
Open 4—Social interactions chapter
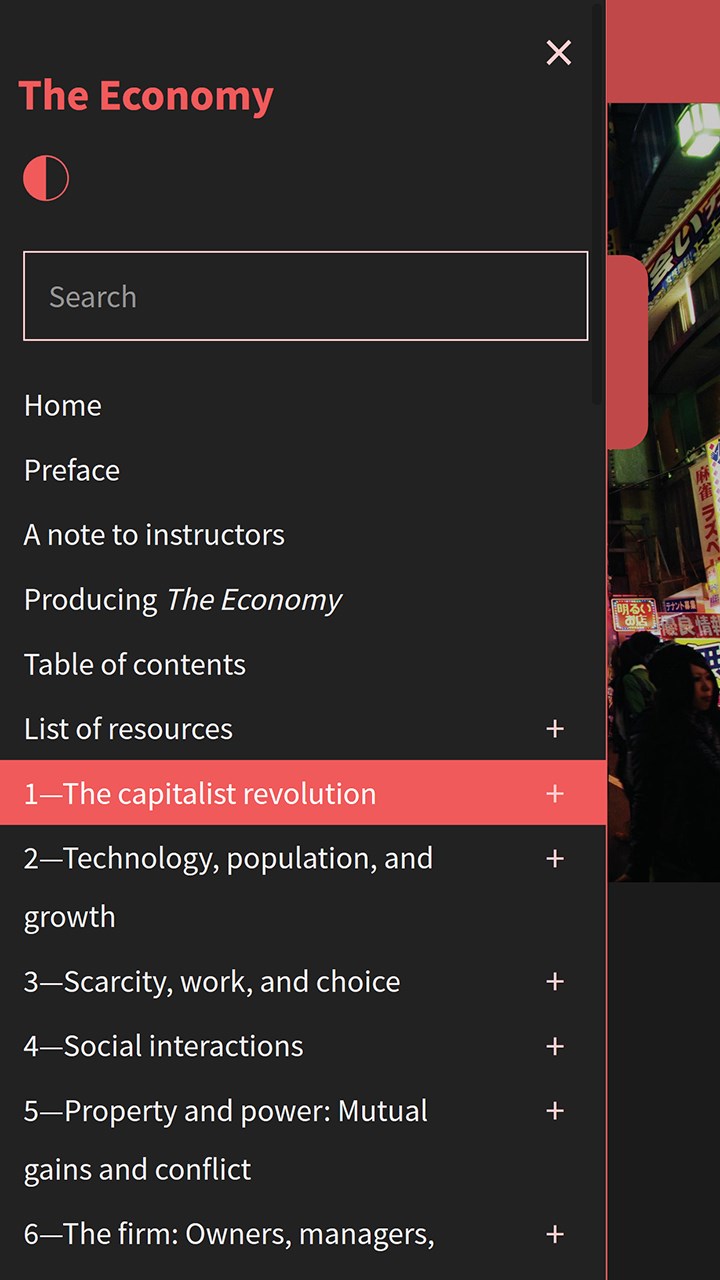point(164,1047)
